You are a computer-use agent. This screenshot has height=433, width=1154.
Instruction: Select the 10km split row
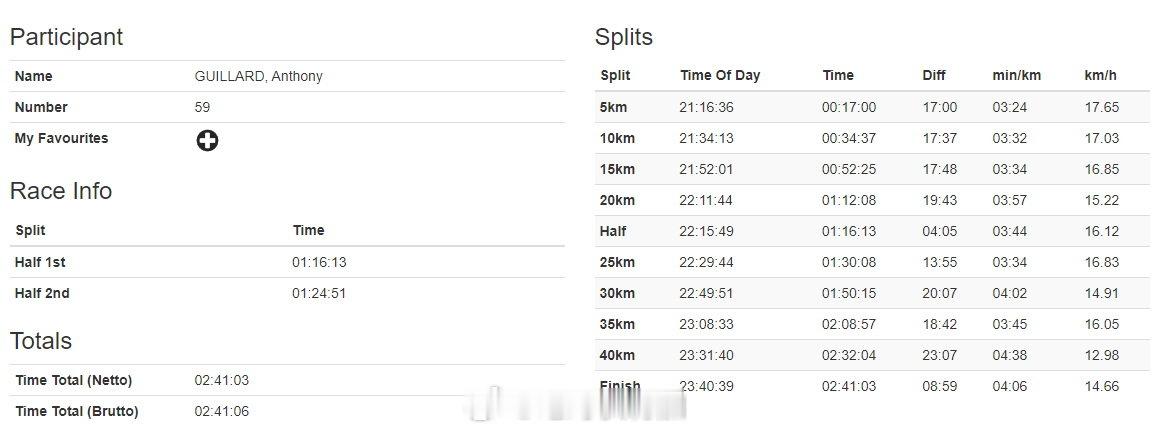tap(871, 138)
